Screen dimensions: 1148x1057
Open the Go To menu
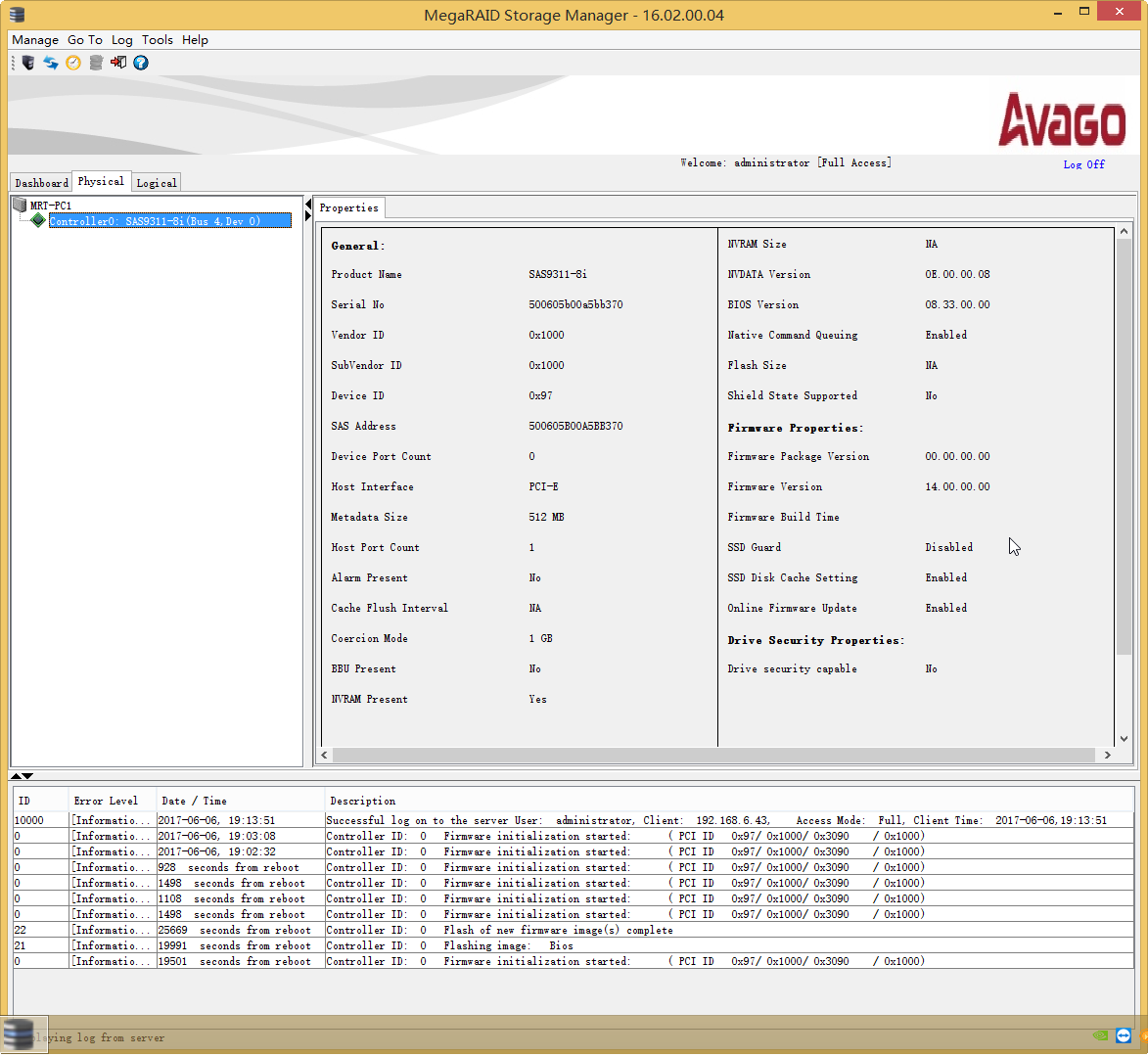[x=85, y=40]
